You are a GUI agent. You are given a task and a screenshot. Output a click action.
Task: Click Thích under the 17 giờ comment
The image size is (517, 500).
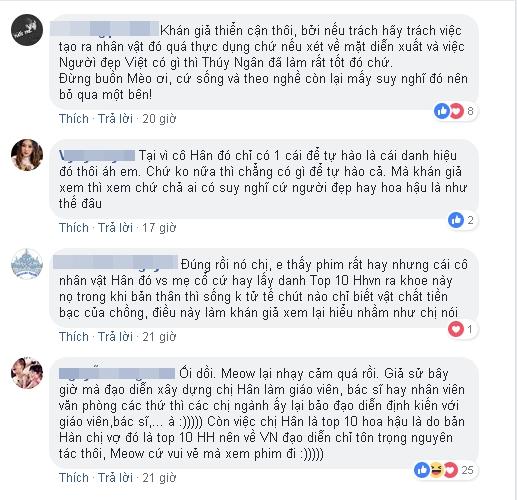coord(74,228)
